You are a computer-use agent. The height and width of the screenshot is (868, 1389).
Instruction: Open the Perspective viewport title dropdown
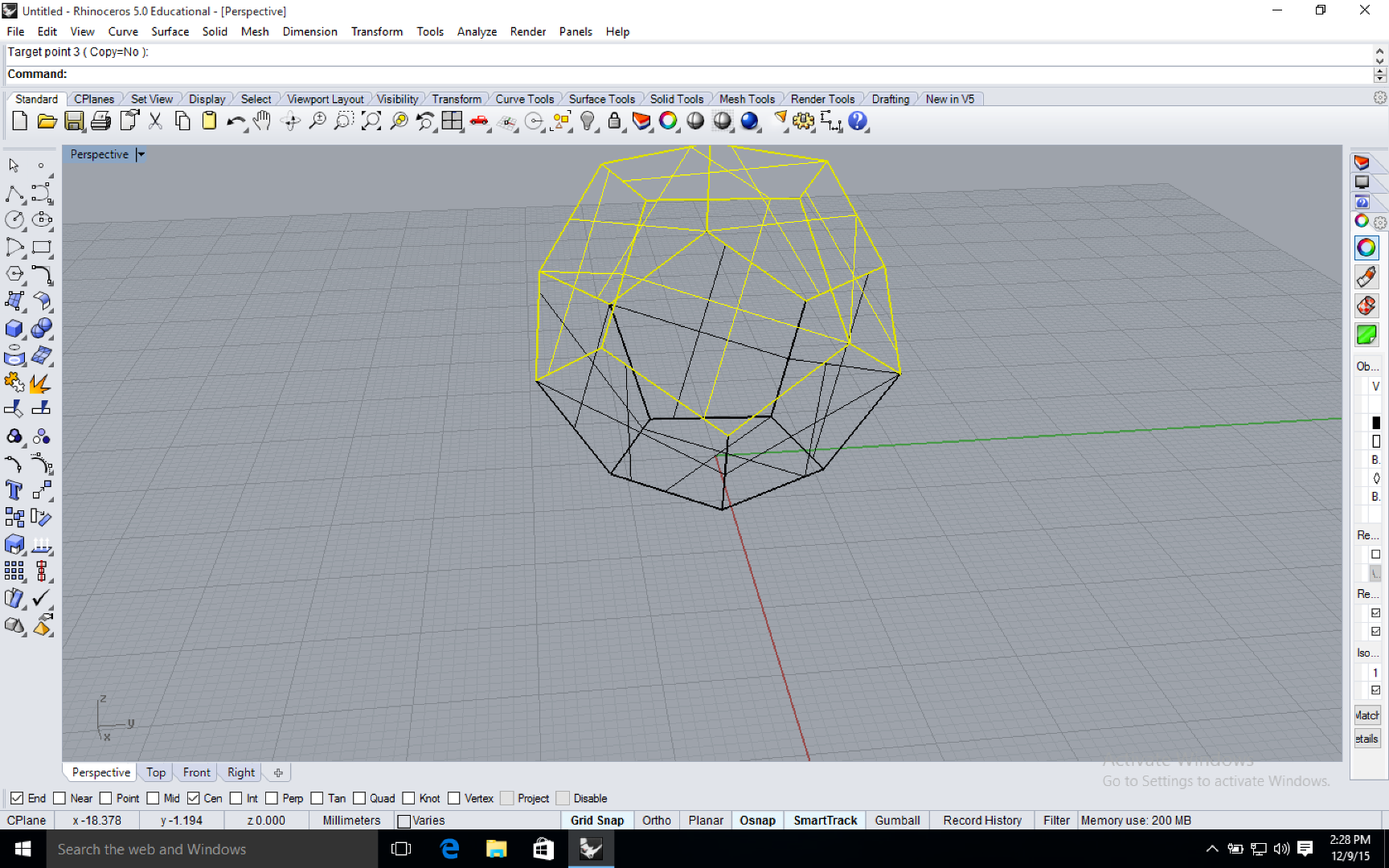click(141, 154)
